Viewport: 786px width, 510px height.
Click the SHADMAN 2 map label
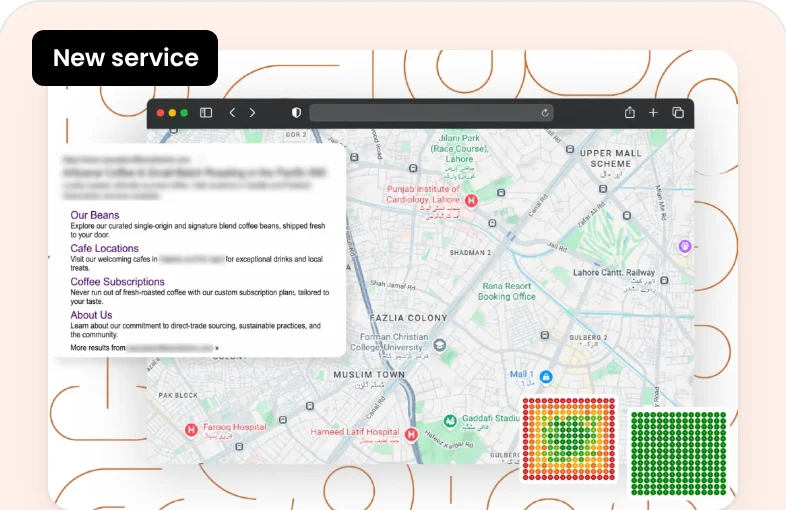[470, 253]
